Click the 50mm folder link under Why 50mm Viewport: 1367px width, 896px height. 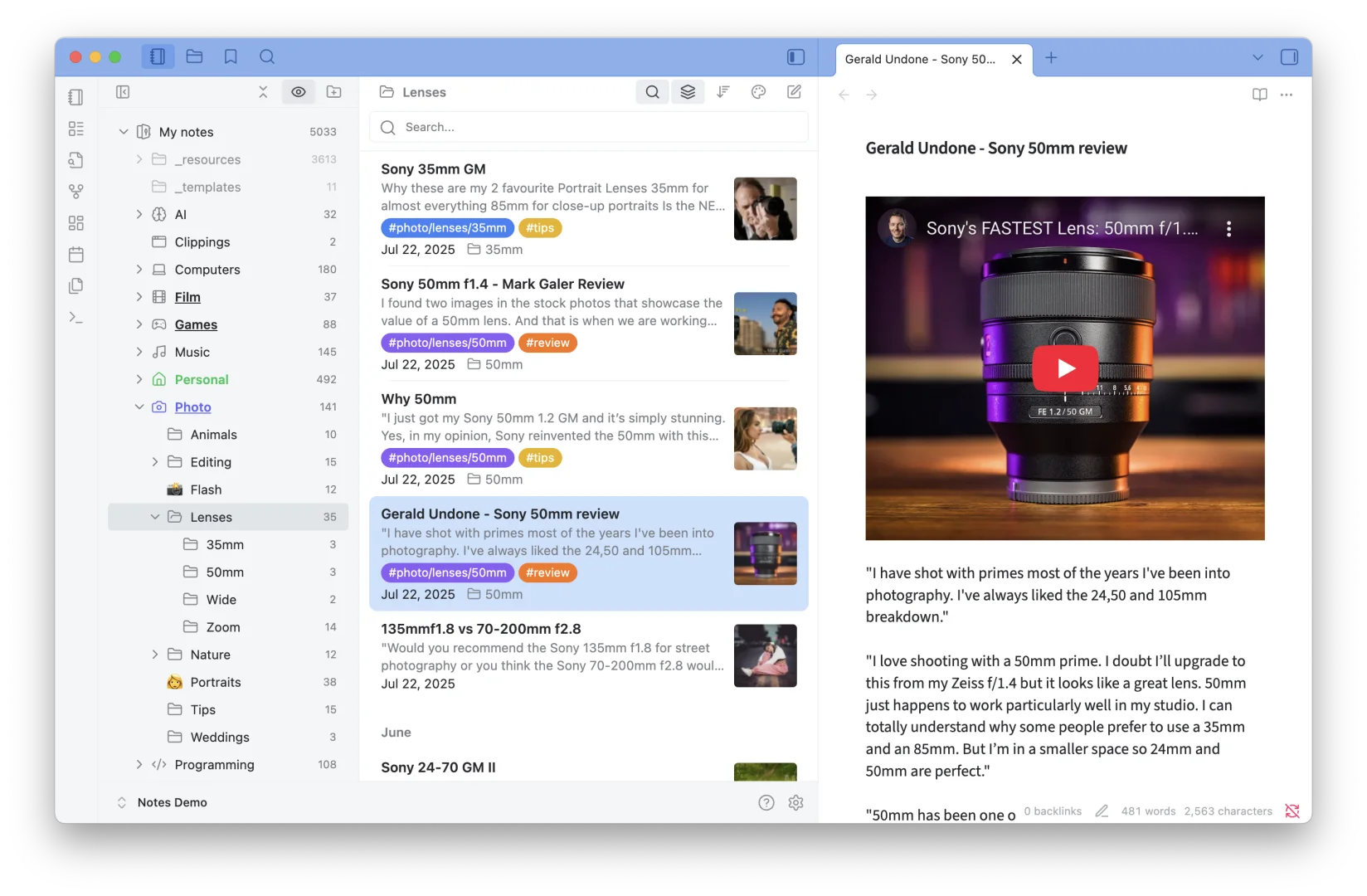click(x=495, y=480)
